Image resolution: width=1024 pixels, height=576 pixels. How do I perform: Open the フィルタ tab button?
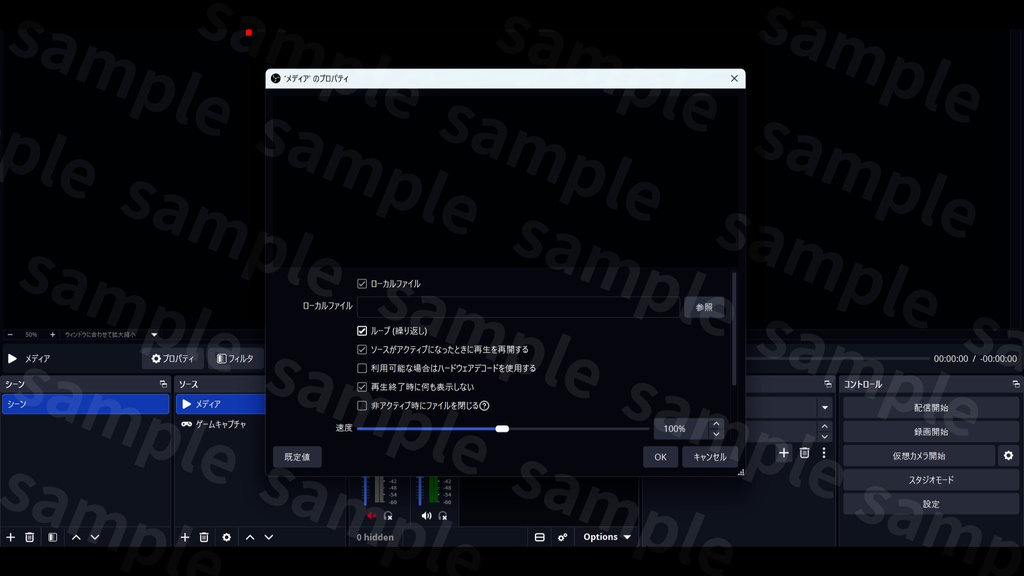pos(235,359)
